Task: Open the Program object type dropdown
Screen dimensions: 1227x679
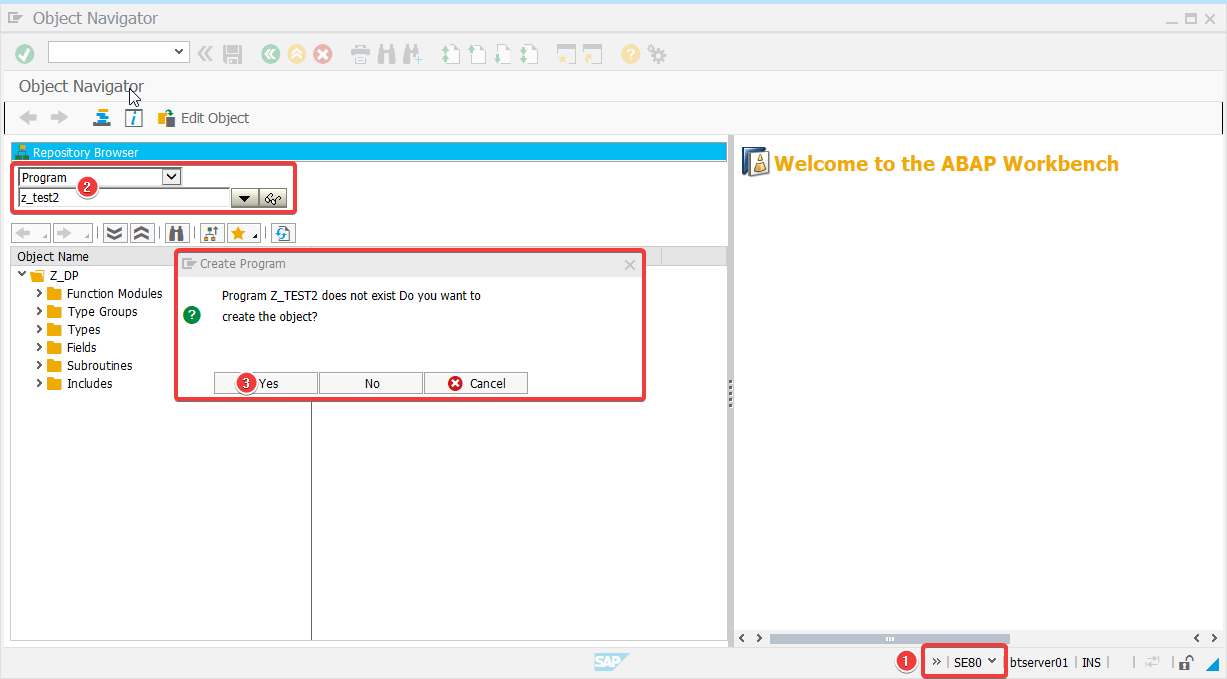Action: [x=171, y=176]
